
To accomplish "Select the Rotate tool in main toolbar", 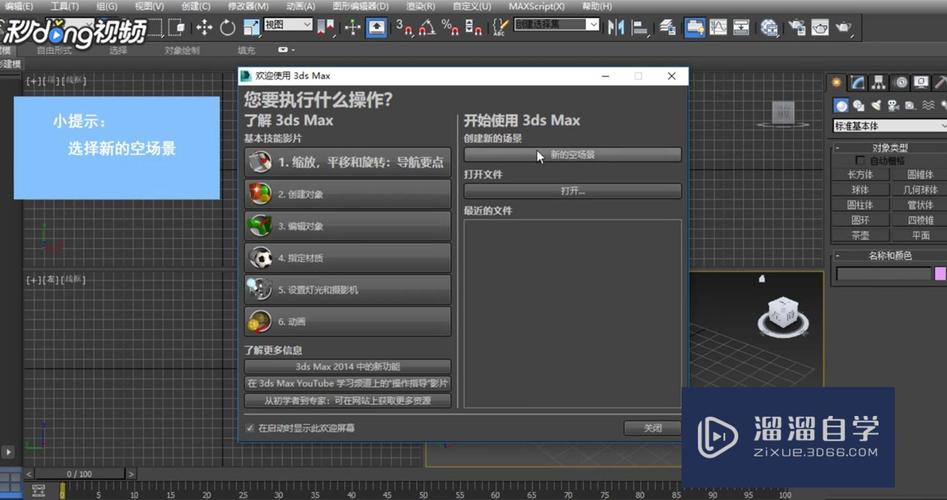I will pos(228,27).
